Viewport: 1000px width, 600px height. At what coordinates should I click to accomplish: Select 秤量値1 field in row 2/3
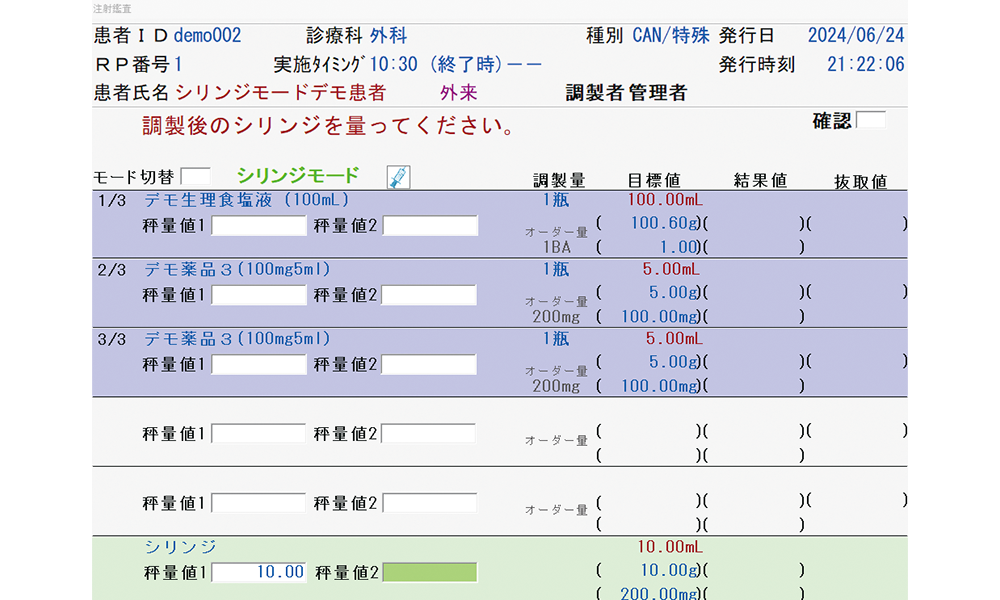pyautogui.click(x=259, y=295)
